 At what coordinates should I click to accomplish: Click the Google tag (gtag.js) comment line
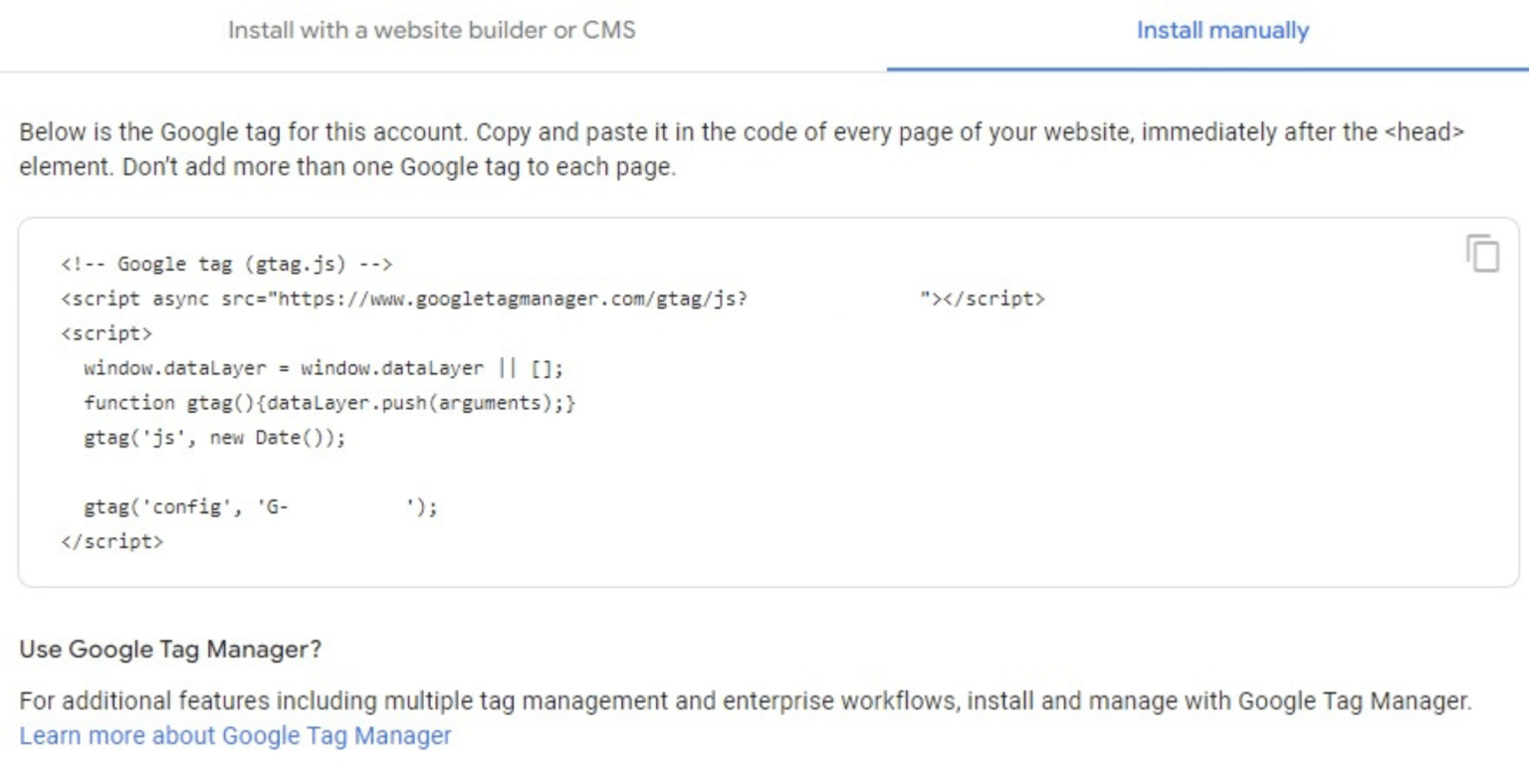coord(229,264)
